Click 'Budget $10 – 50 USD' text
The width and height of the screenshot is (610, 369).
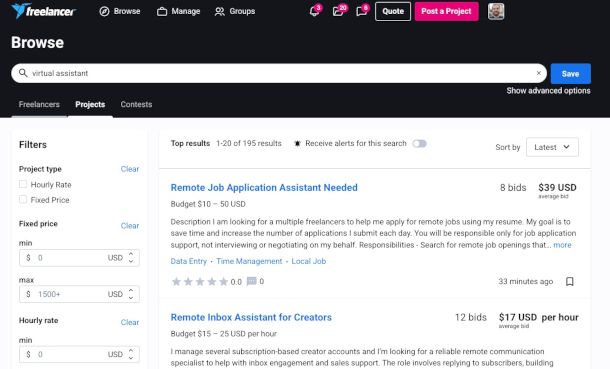click(x=208, y=204)
